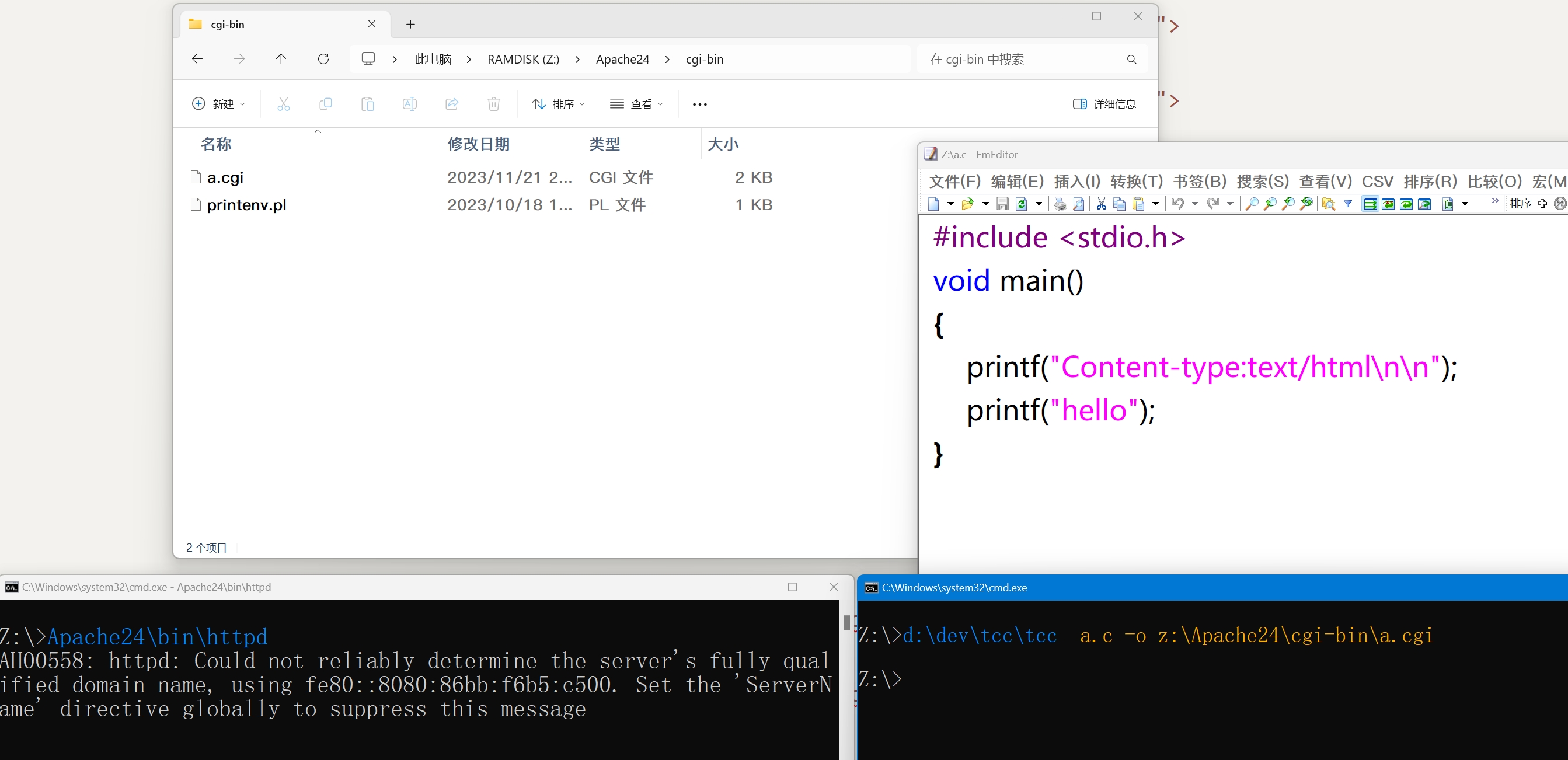Open the 转换(T) menu in EmEditor
The image size is (1568, 760).
[1137, 182]
